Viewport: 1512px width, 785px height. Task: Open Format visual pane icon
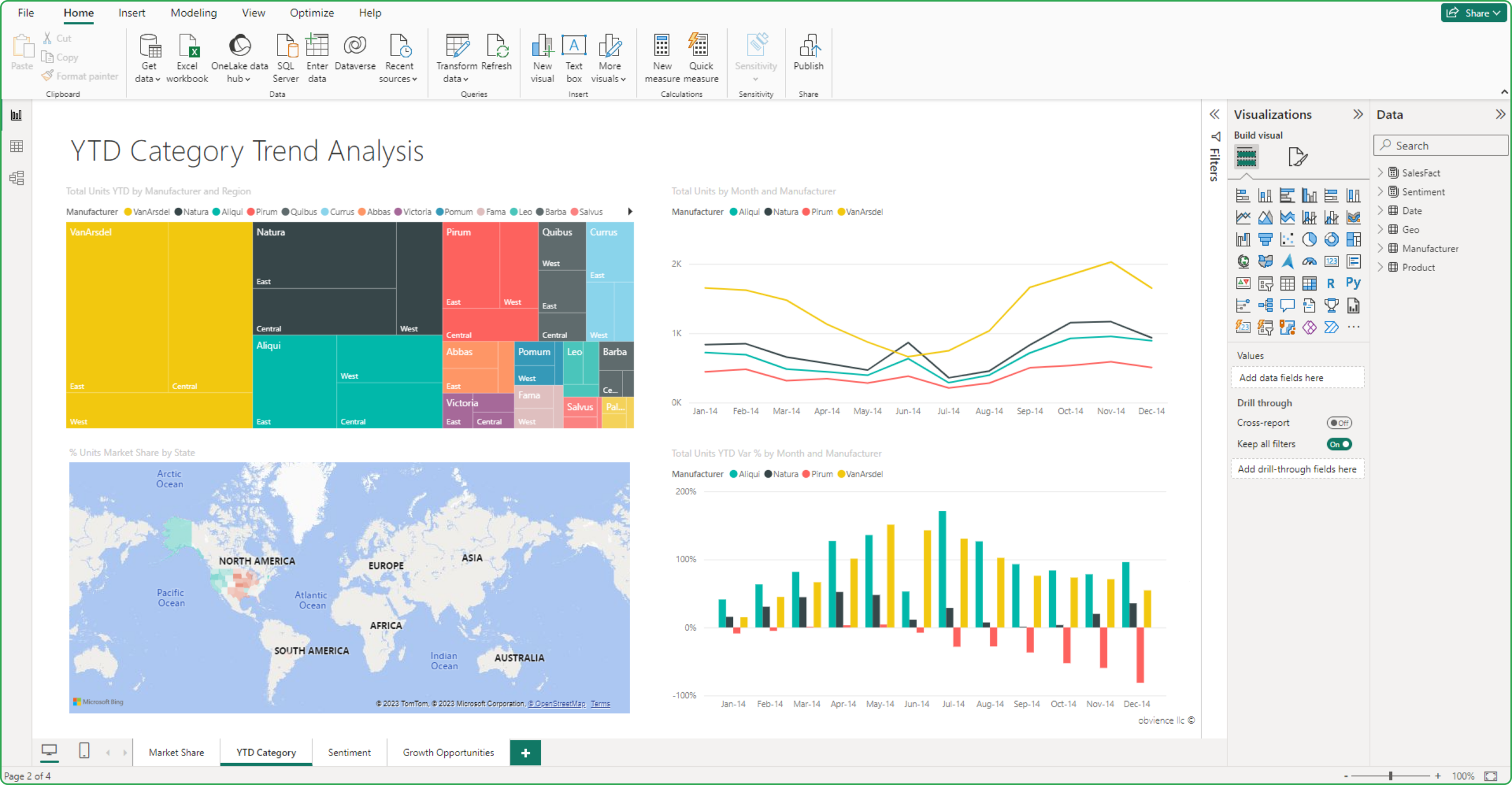(x=1298, y=157)
